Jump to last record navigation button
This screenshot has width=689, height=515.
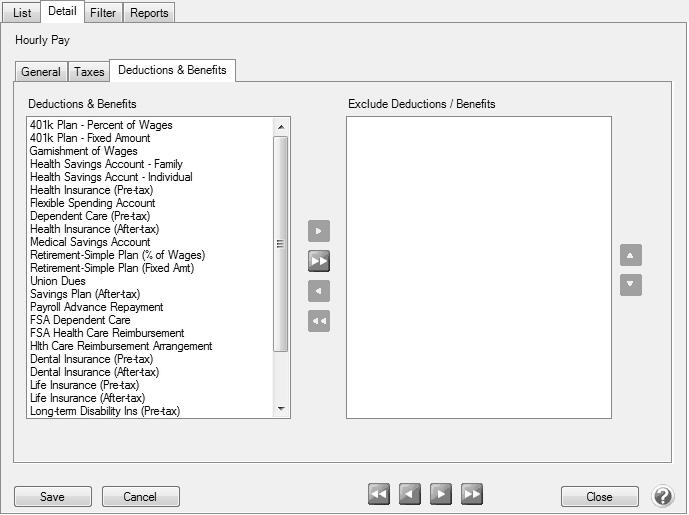point(472,495)
